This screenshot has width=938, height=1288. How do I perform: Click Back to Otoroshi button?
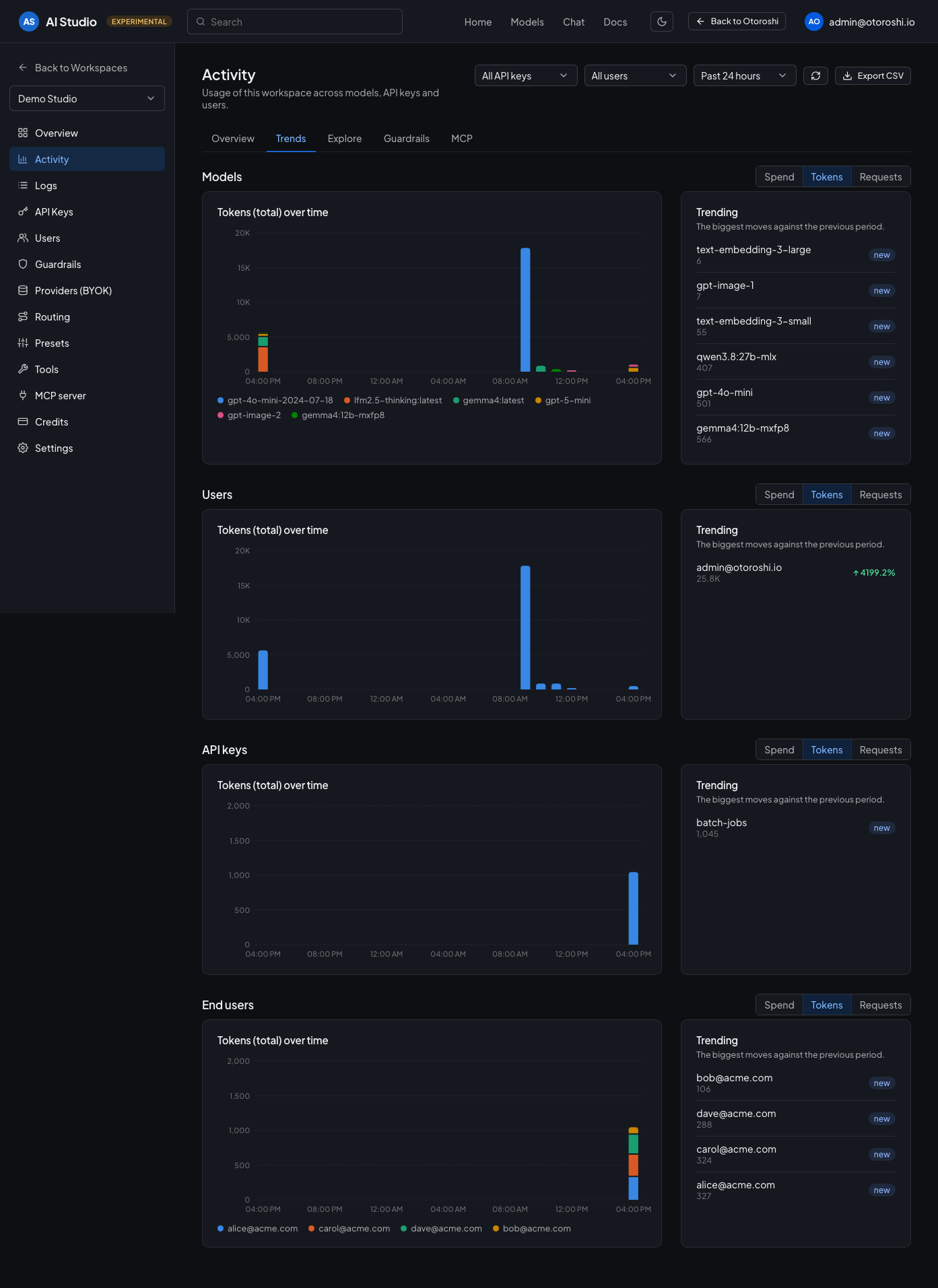point(737,22)
